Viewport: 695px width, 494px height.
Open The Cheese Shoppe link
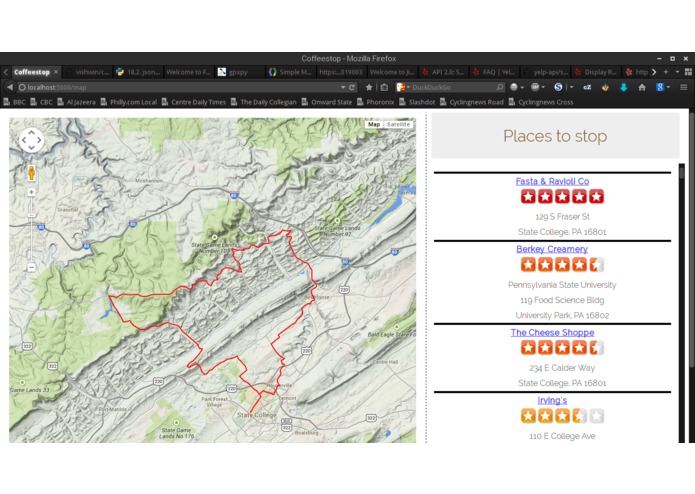552,332
